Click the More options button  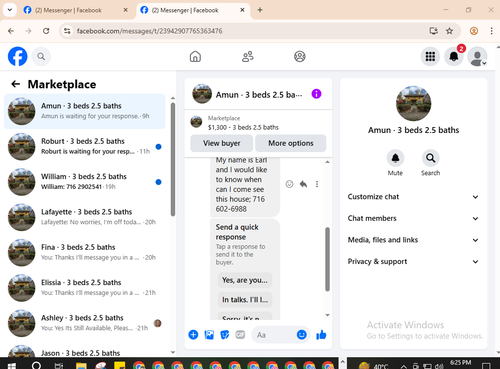click(x=291, y=143)
